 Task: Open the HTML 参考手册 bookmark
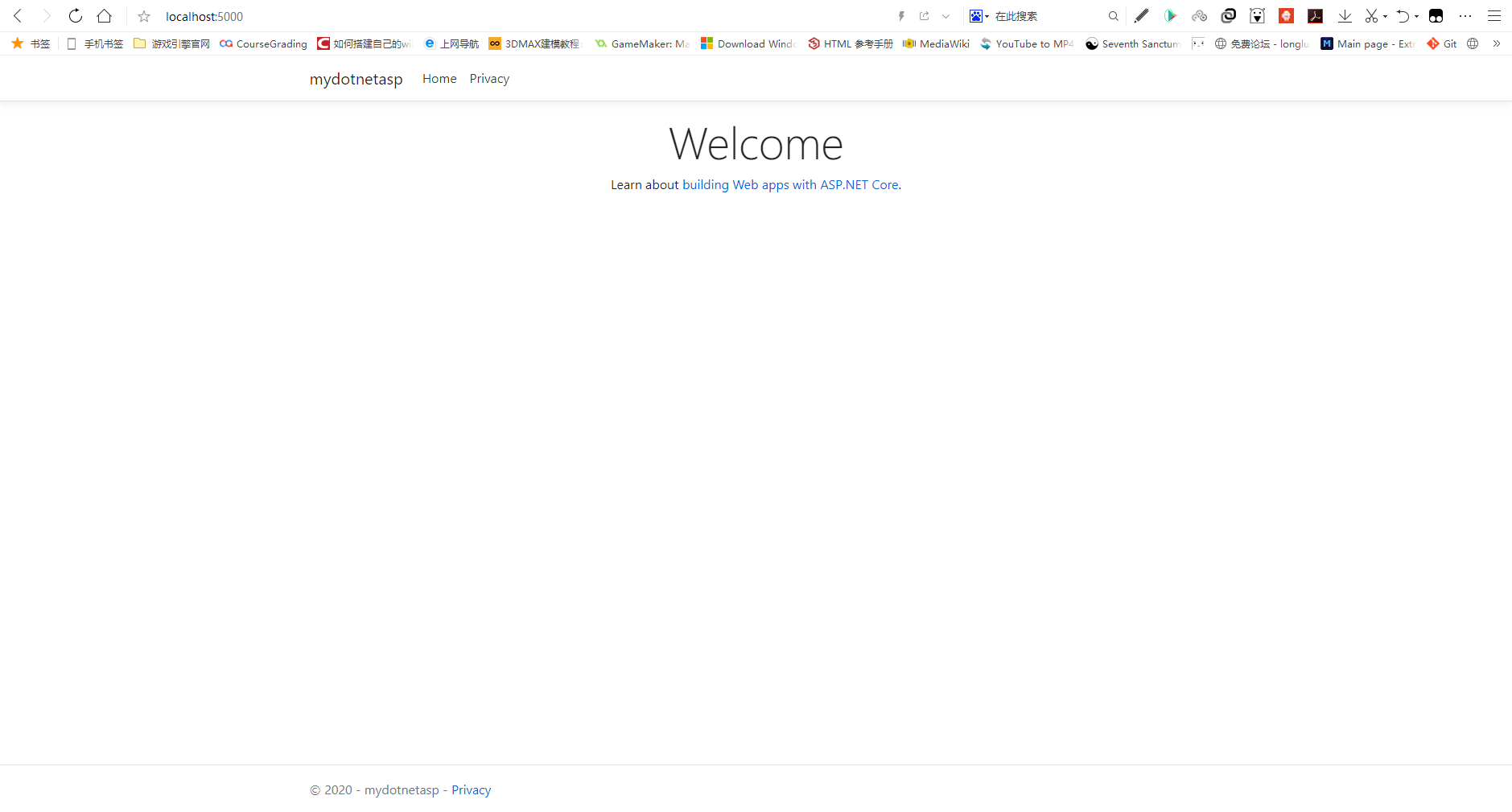[x=851, y=43]
